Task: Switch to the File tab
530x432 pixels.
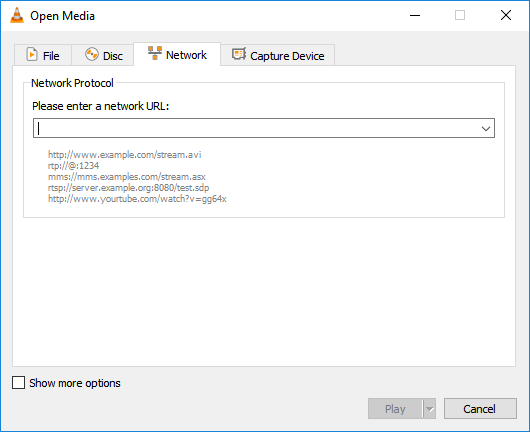Action: point(43,55)
